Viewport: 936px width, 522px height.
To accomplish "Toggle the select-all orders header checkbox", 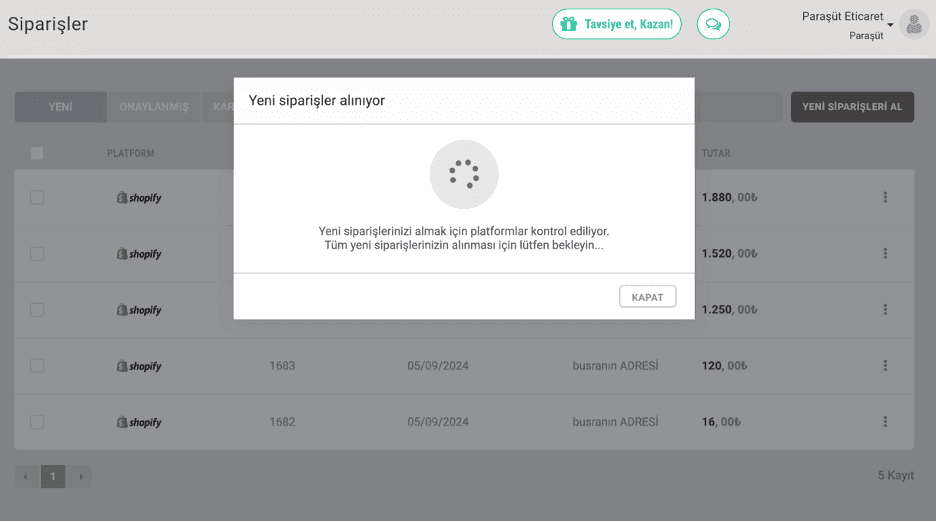I will point(37,153).
